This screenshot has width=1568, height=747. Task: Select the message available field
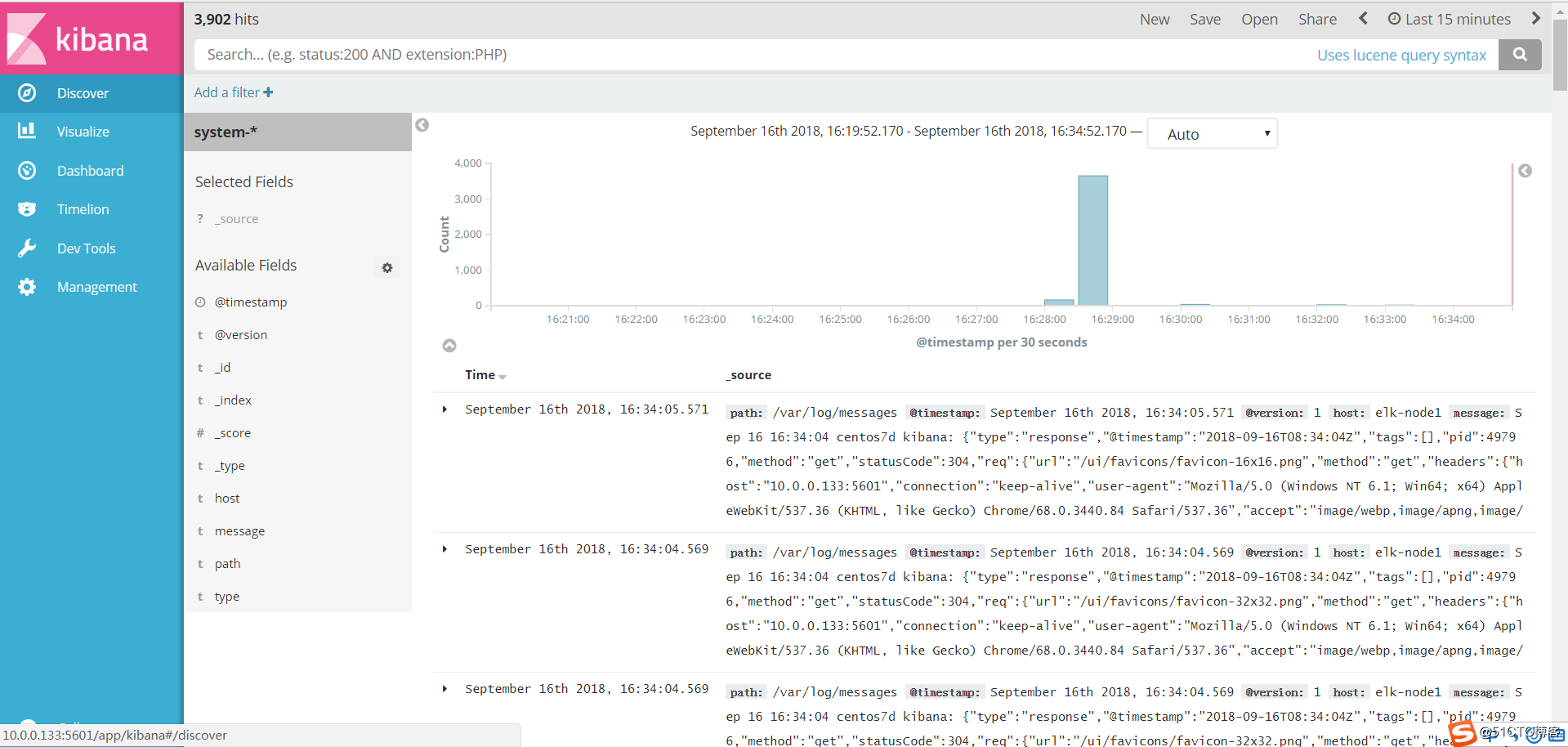tap(239, 531)
